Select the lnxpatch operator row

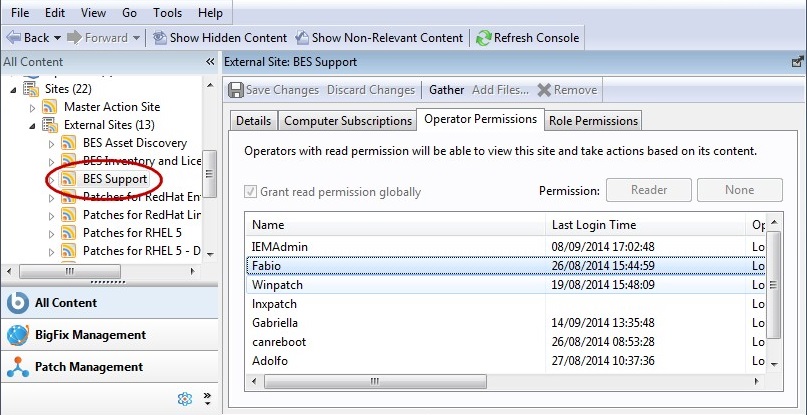(x=505, y=304)
